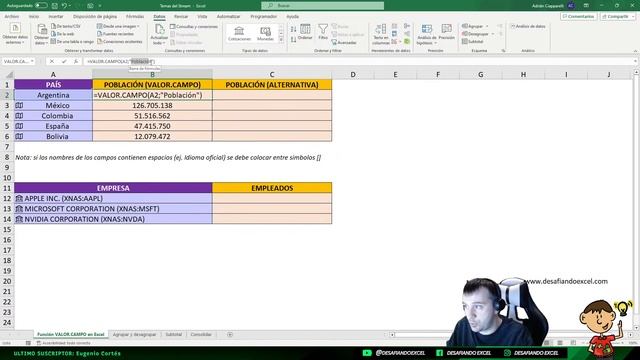Toggle the Autoguardado switch
640x360 pixels.
point(41,6)
